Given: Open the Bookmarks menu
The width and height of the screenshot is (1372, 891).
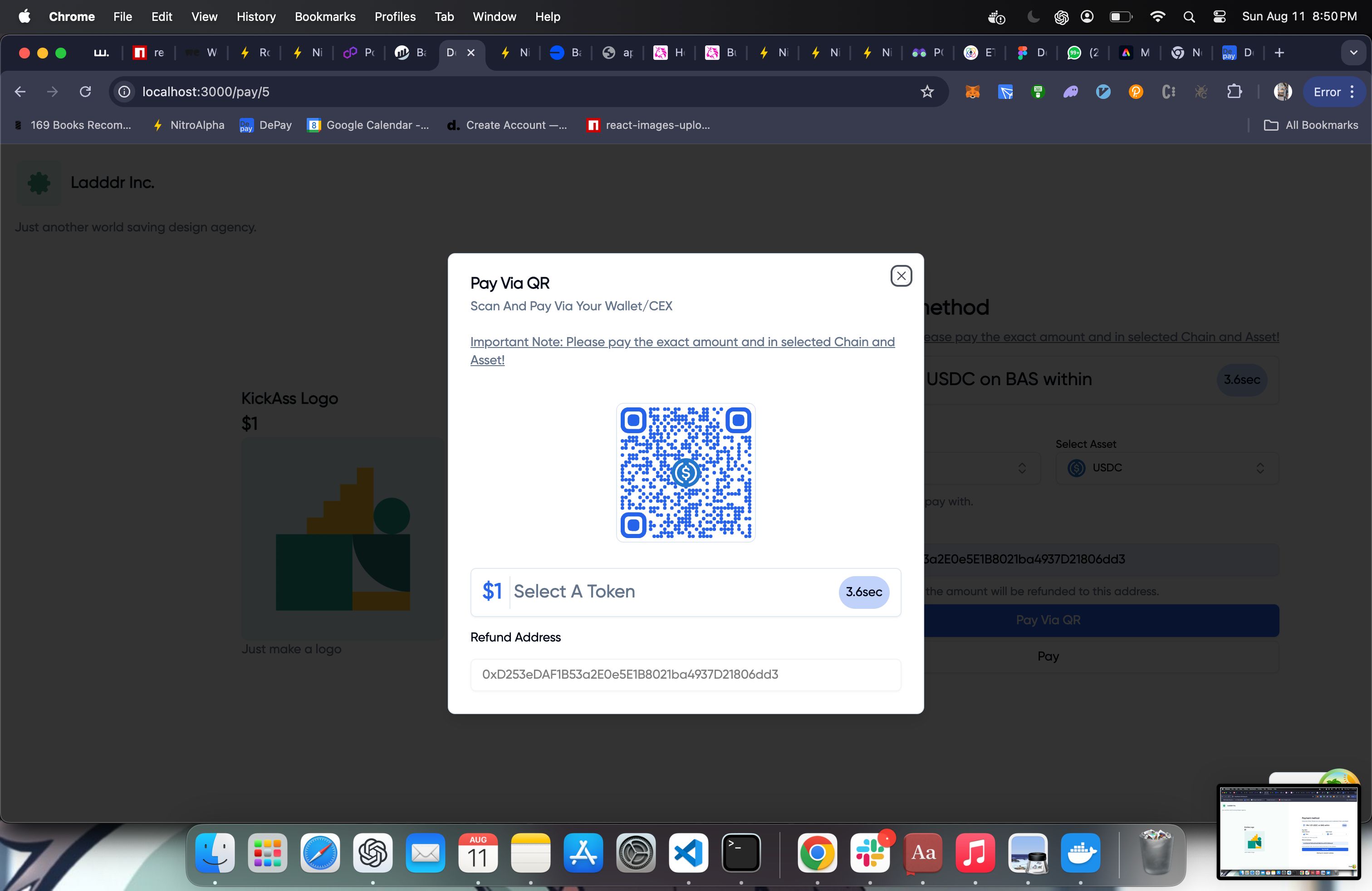Looking at the screenshot, I should point(325,17).
